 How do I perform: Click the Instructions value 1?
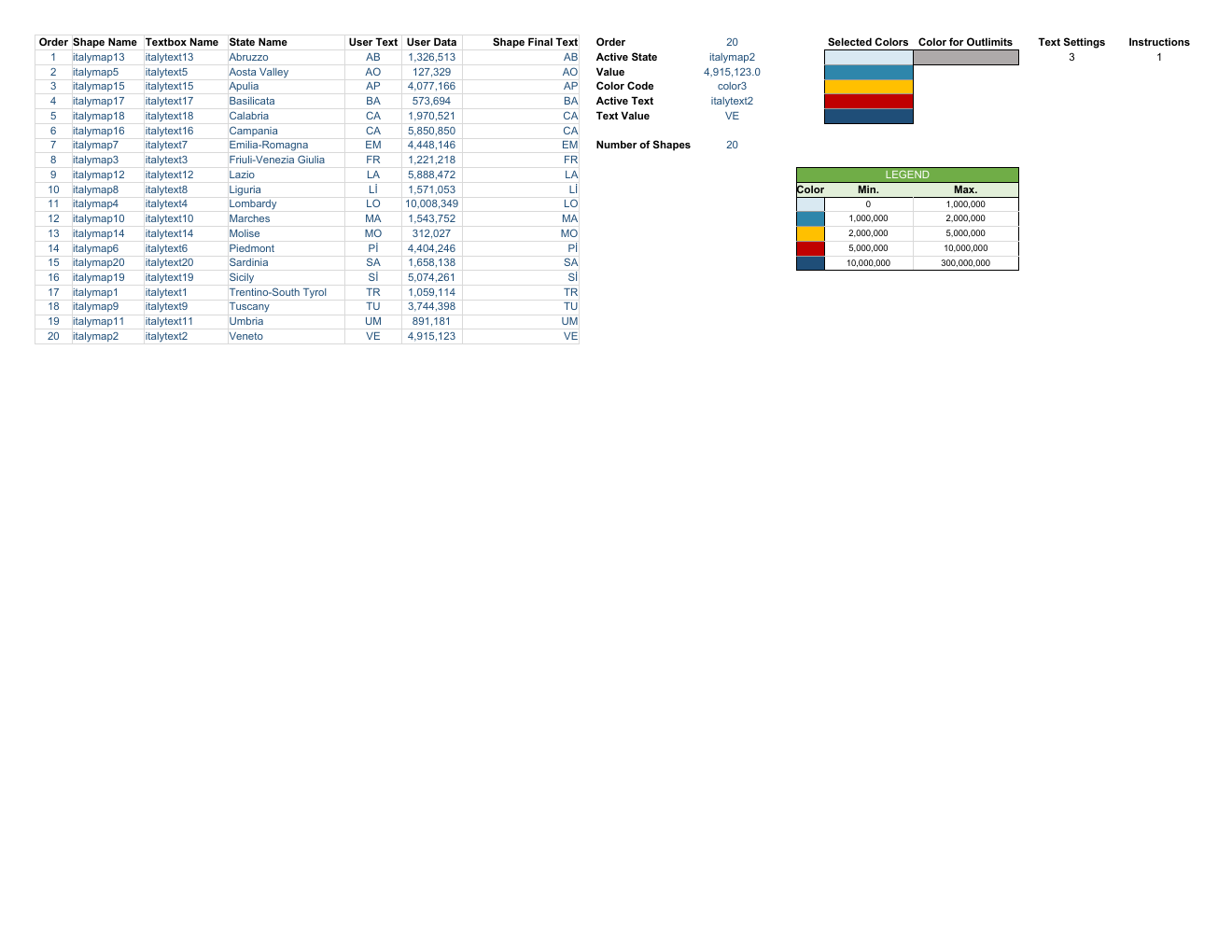click(1159, 57)
